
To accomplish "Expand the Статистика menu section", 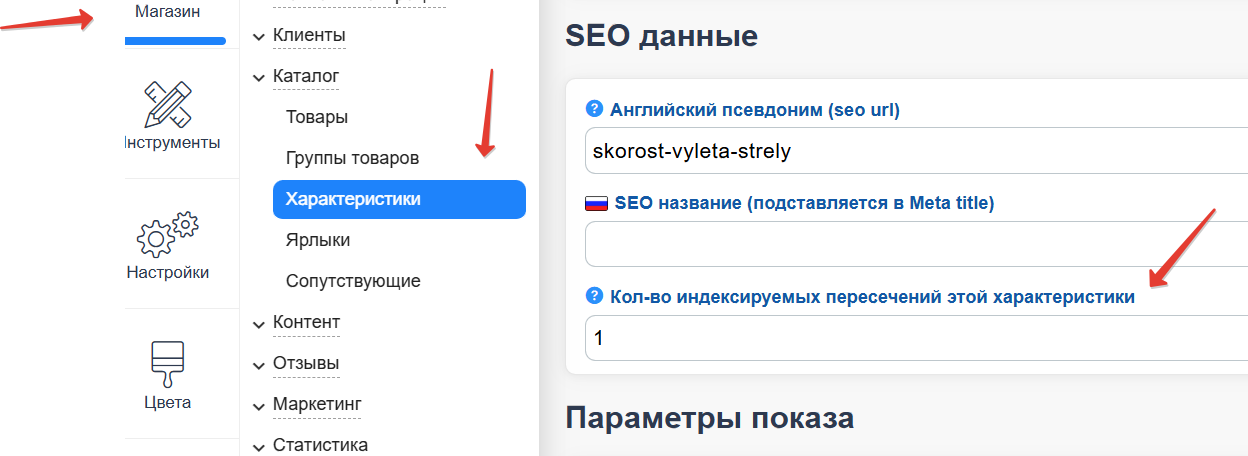I will click(x=319, y=445).
